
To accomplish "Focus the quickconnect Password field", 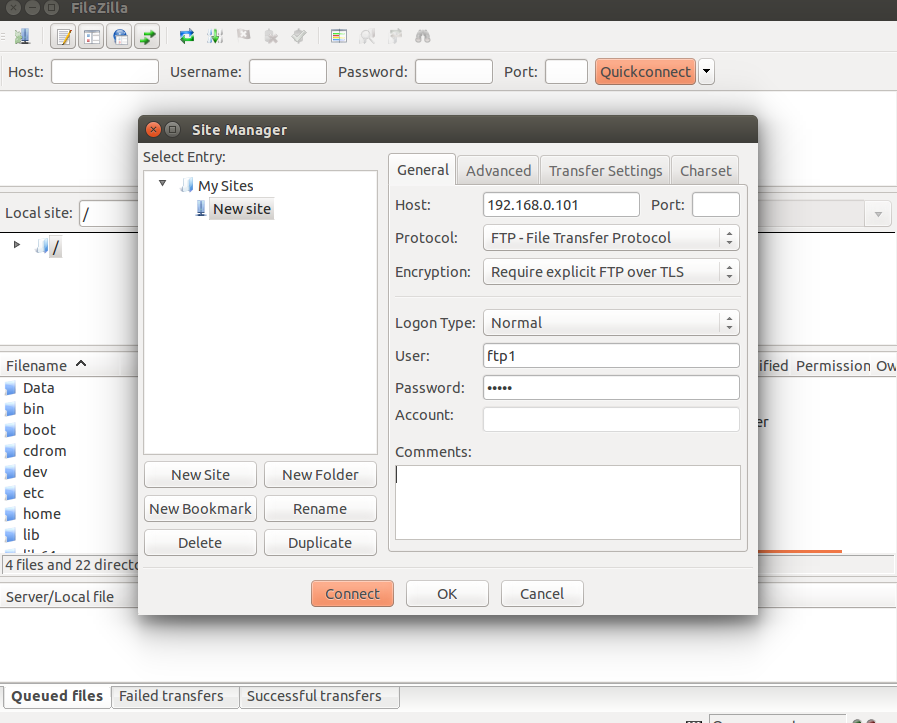I will (x=454, y=71).
